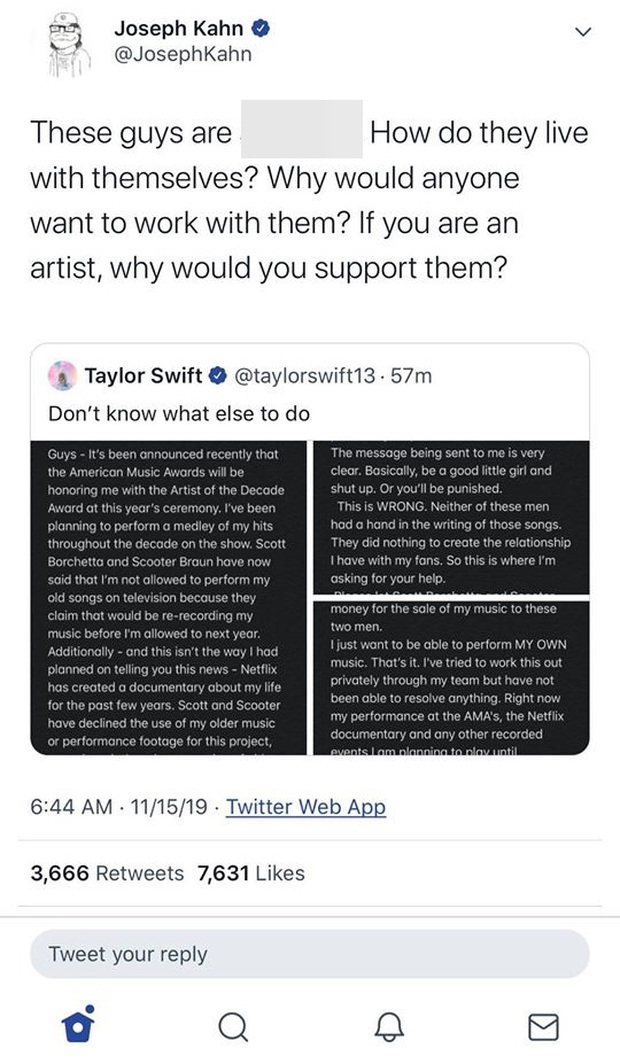Image resolution: width=620 pixels, height=1064 pixels.
Task: Open the Search tab magnifier icon
Action: (233, 1027)
